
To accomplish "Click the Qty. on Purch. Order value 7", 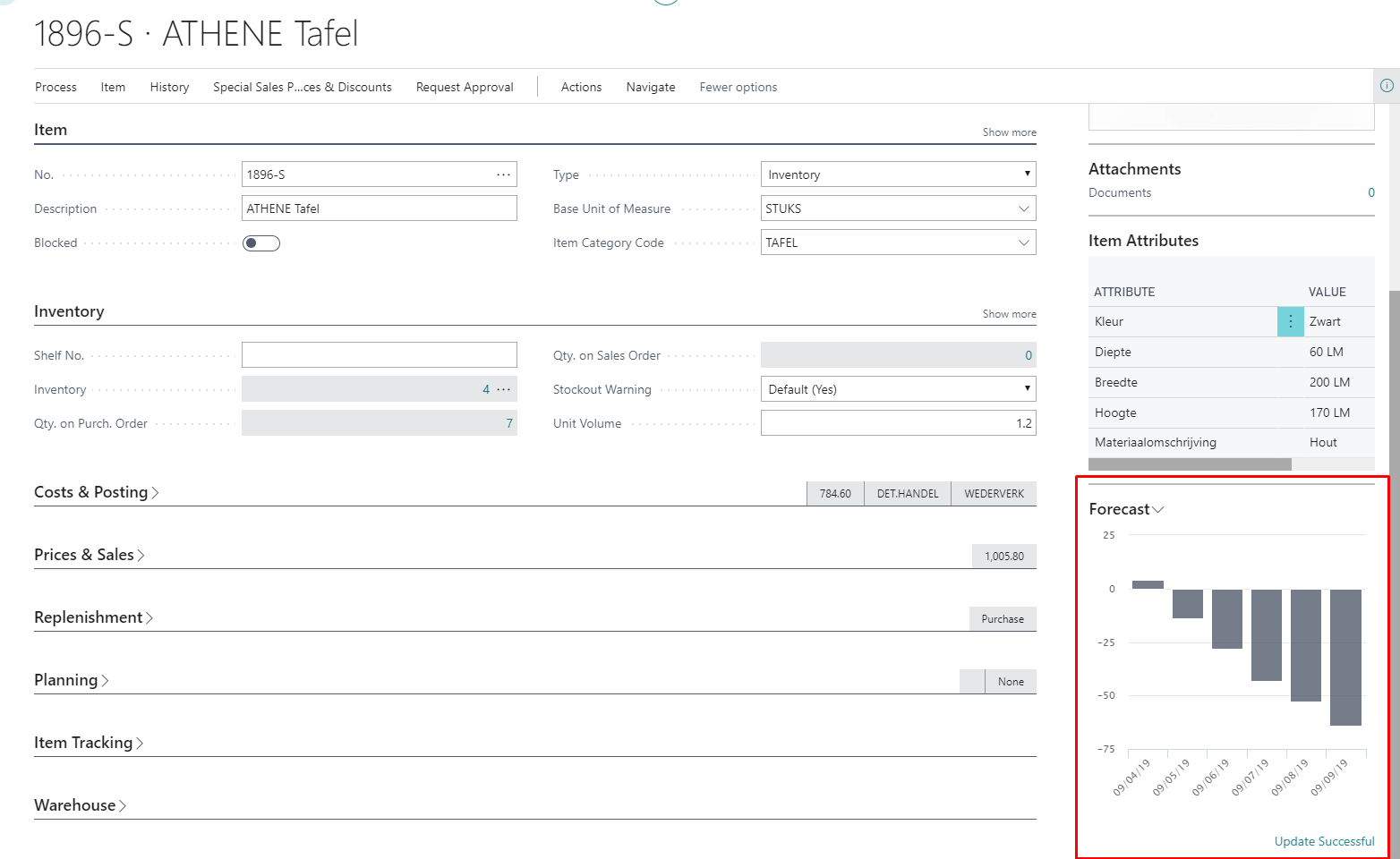I will [x=509, y=423].
